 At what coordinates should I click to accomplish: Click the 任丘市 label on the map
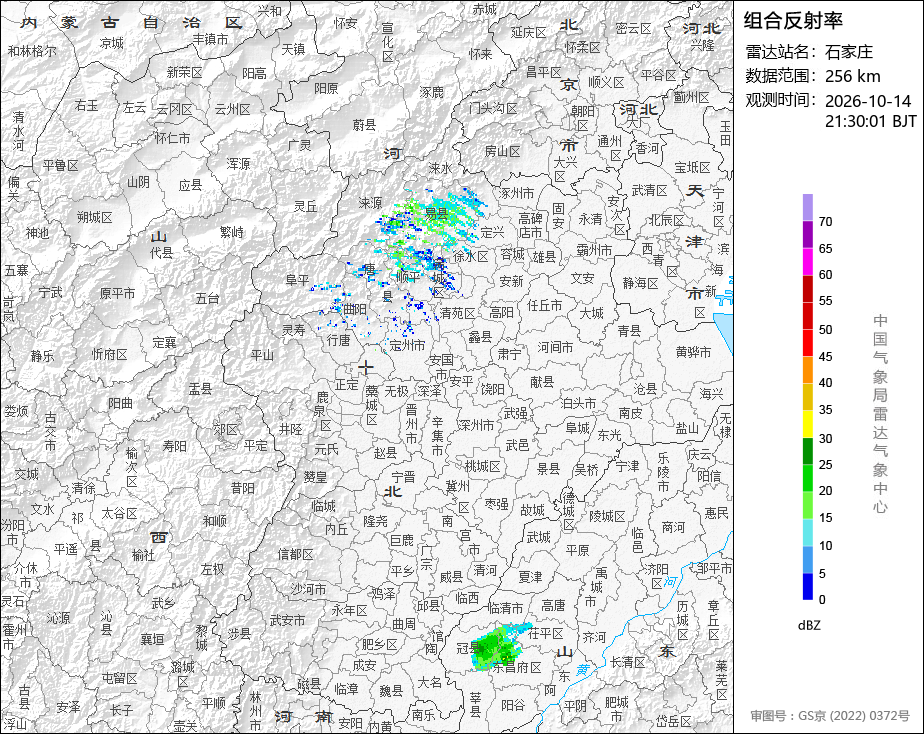[544, 305]
